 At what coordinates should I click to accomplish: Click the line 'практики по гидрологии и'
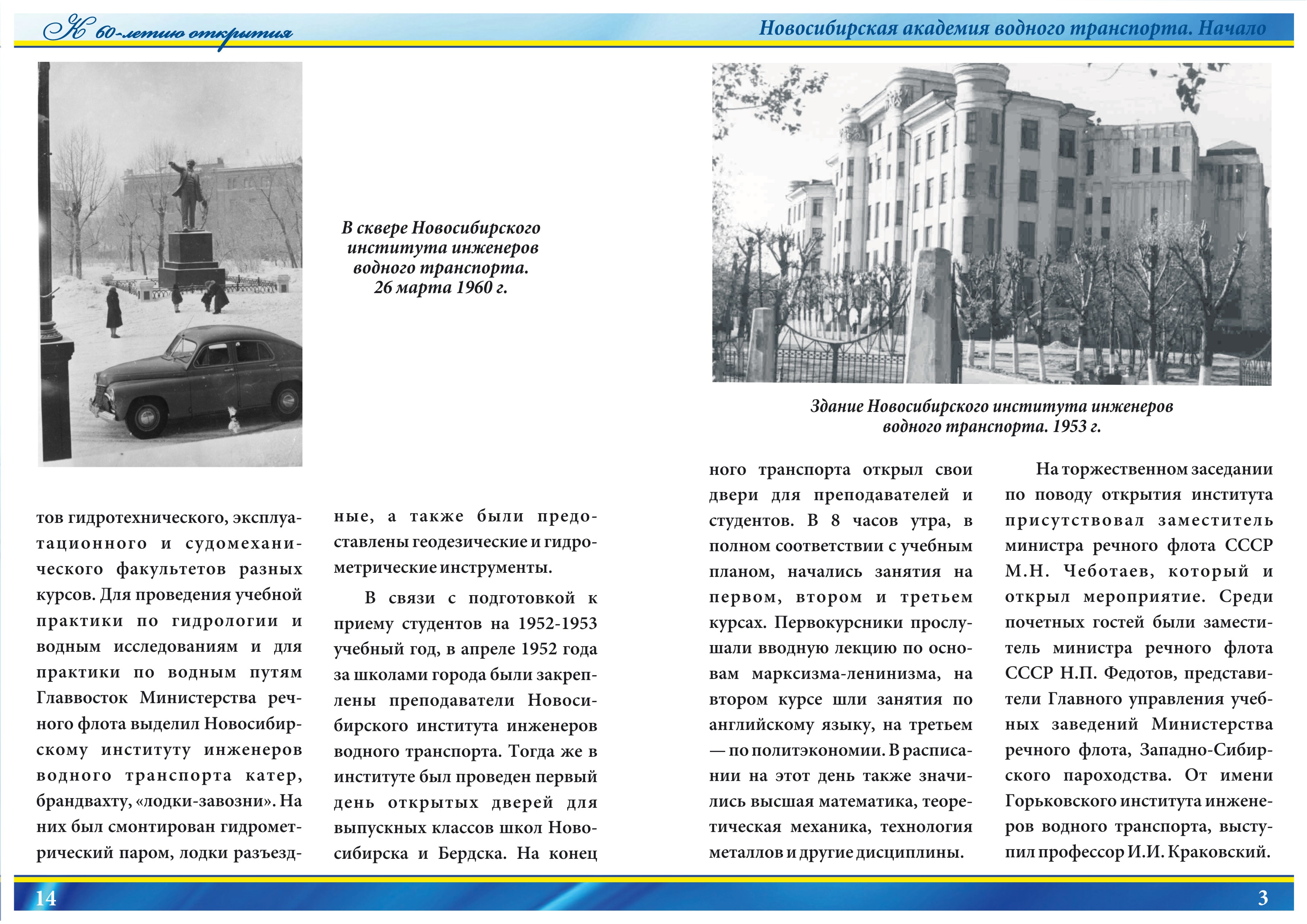click(169, 620)
